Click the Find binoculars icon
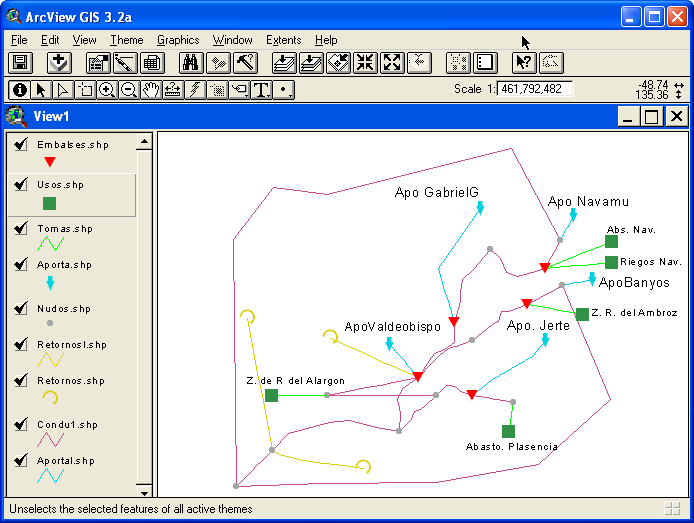The width and height of the screenshot is (694, 523). pos(191,63)
